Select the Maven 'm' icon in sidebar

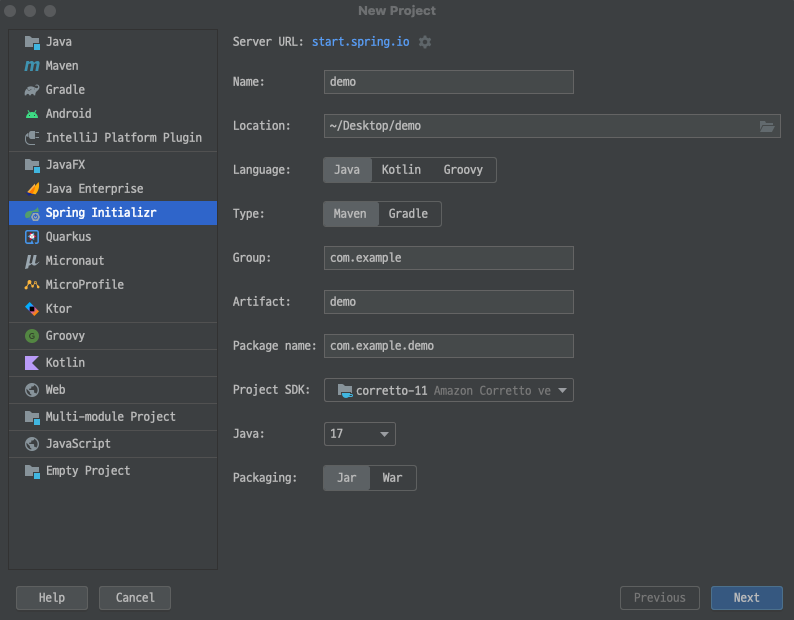tap(32, 66)
